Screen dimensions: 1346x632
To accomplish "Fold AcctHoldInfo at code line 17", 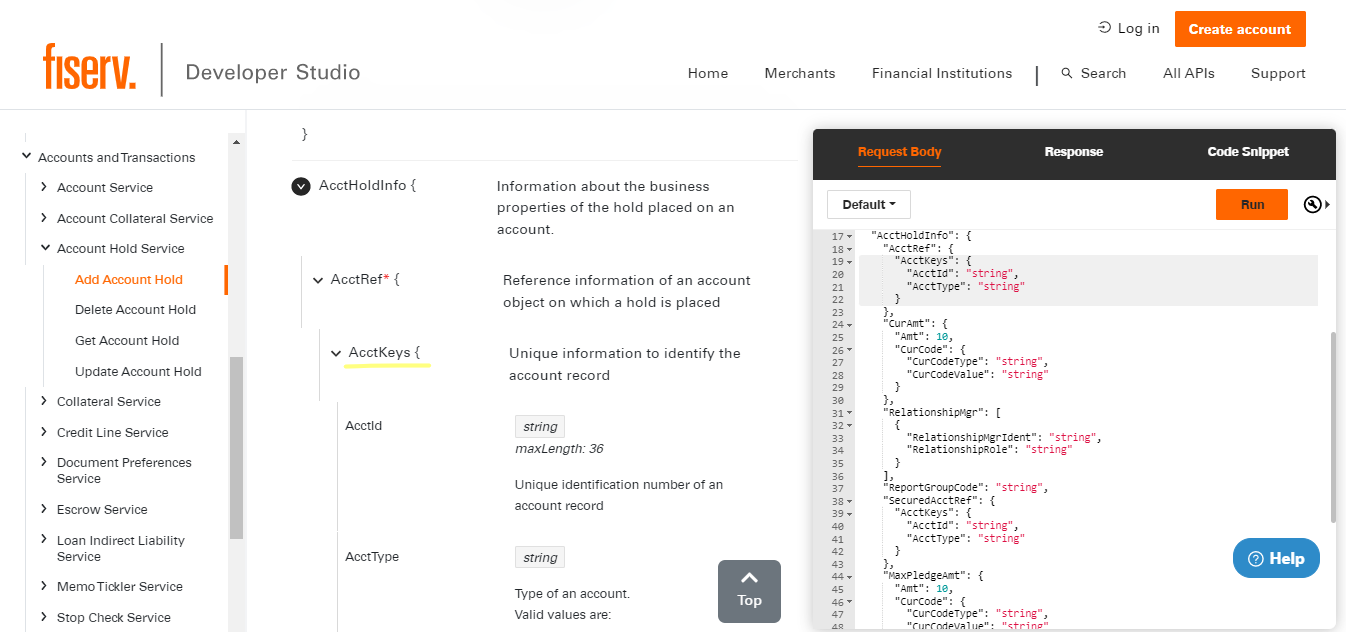I will [x=850, y=237].
